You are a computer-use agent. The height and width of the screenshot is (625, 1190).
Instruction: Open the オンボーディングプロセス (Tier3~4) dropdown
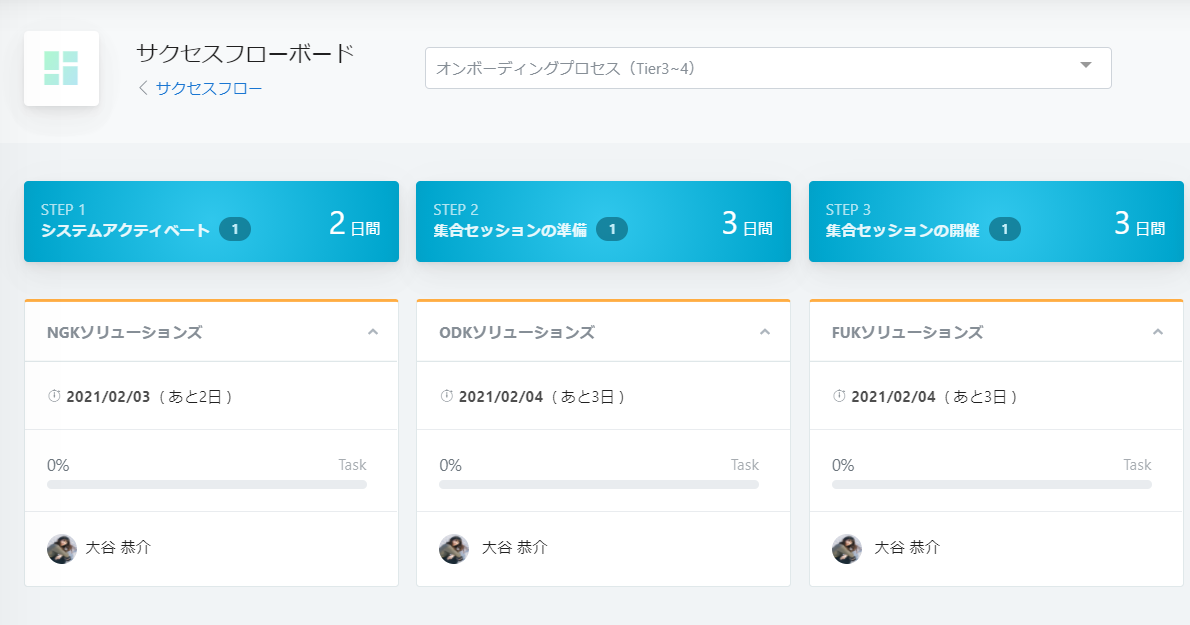click(x=768, y=68)
